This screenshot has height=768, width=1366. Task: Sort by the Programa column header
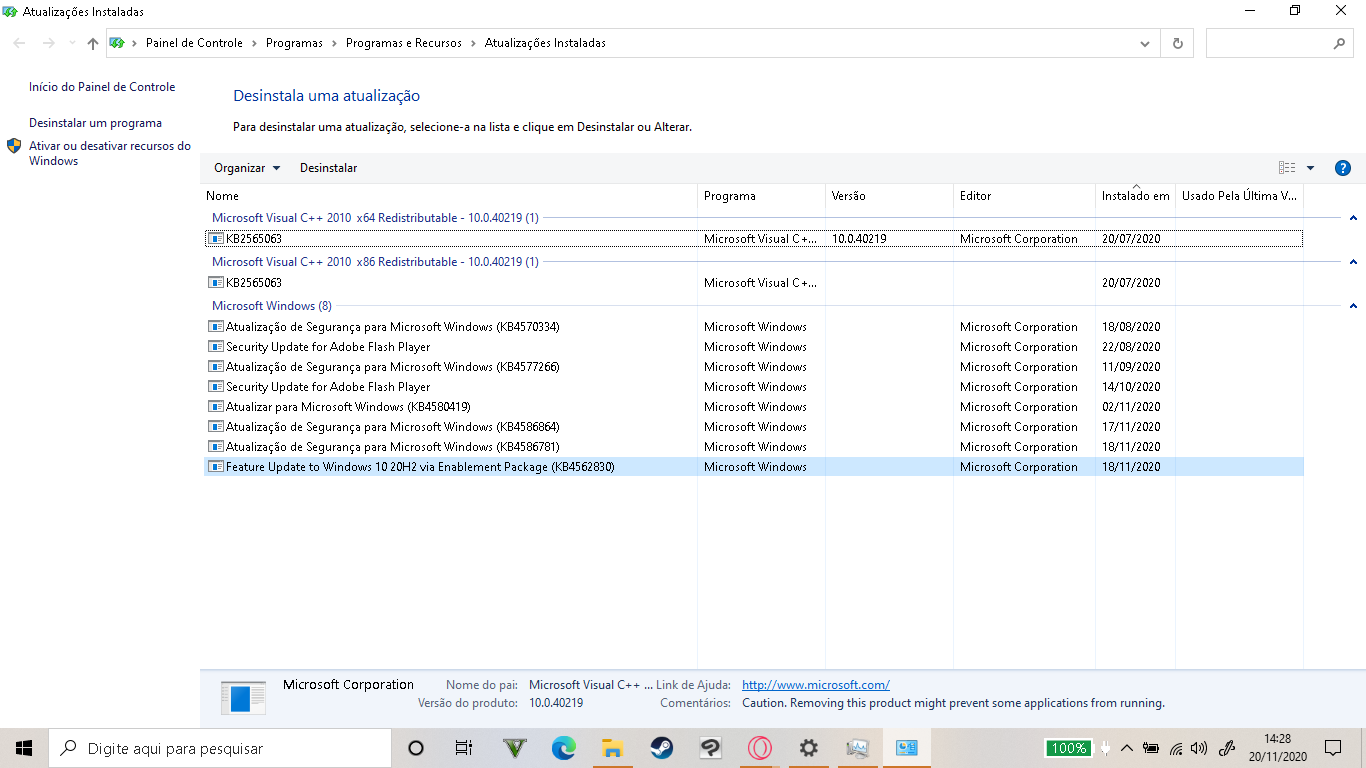[x=761, y=196]
